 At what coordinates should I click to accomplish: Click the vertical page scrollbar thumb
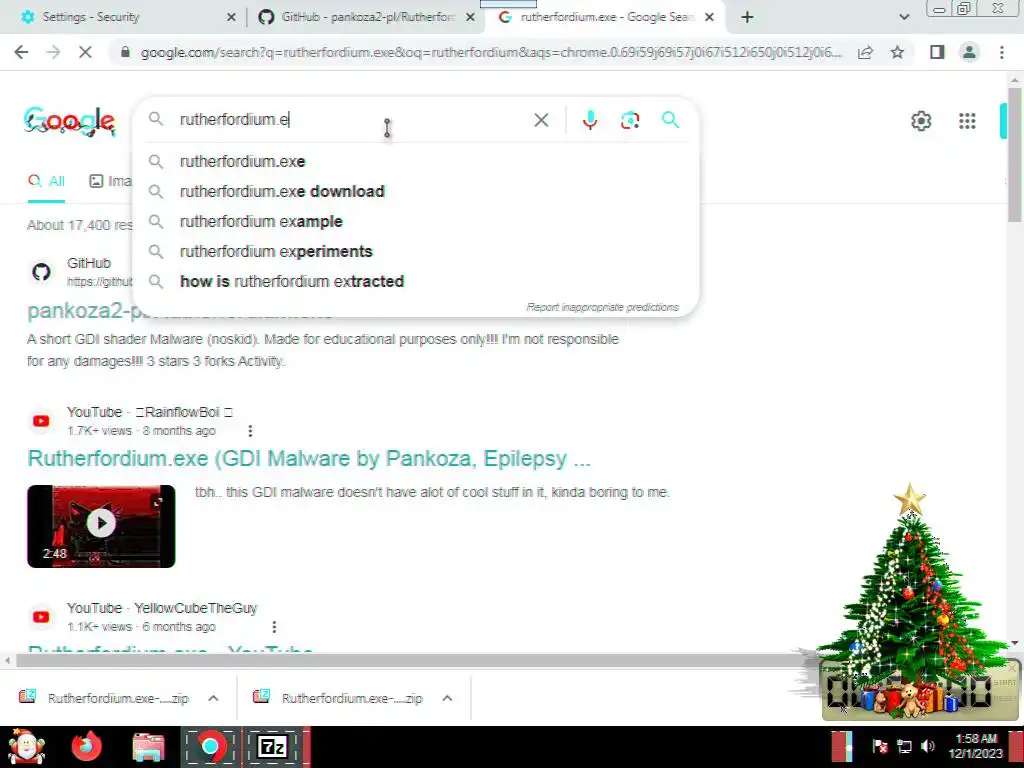[1014, 154]
